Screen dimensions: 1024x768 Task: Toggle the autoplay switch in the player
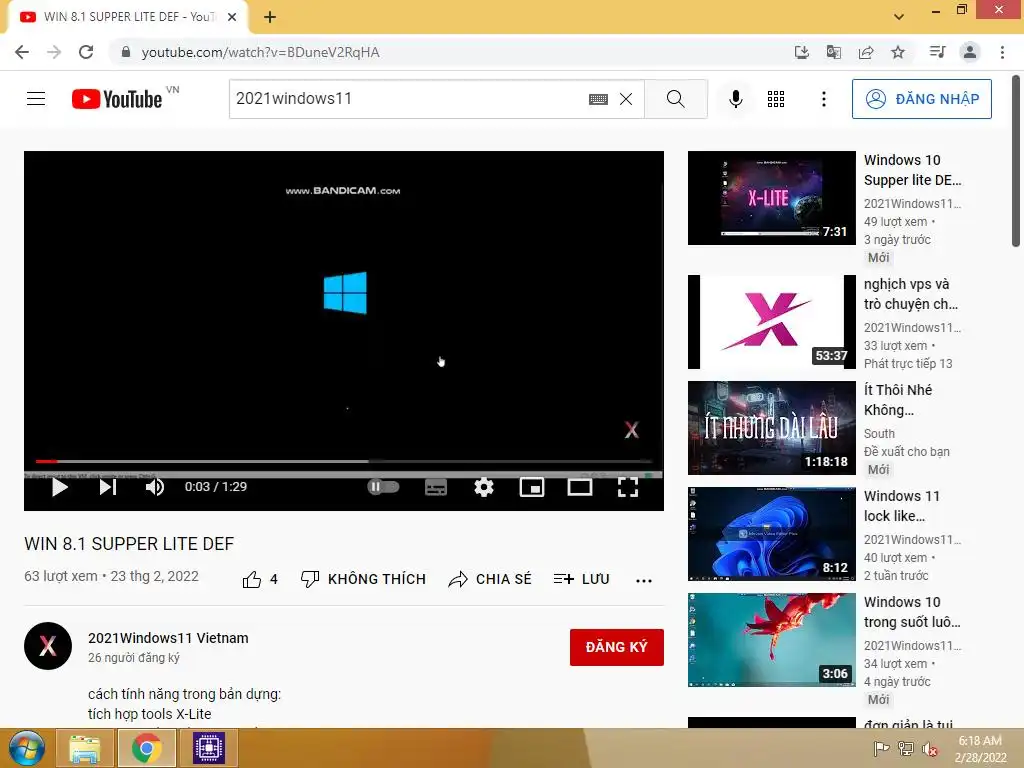383,487
